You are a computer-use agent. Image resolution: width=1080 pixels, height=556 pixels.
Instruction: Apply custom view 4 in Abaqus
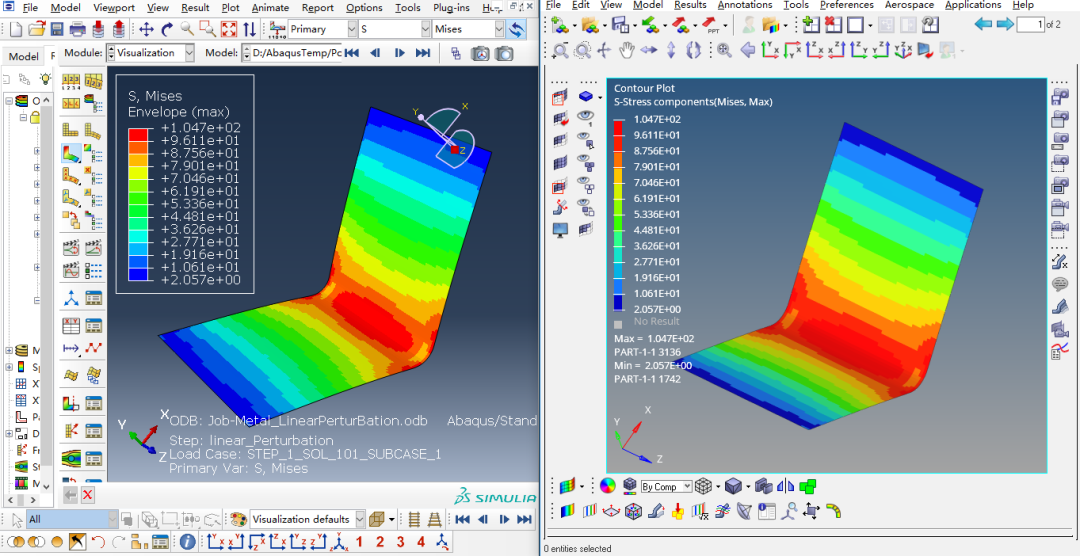tap(421, 542)
